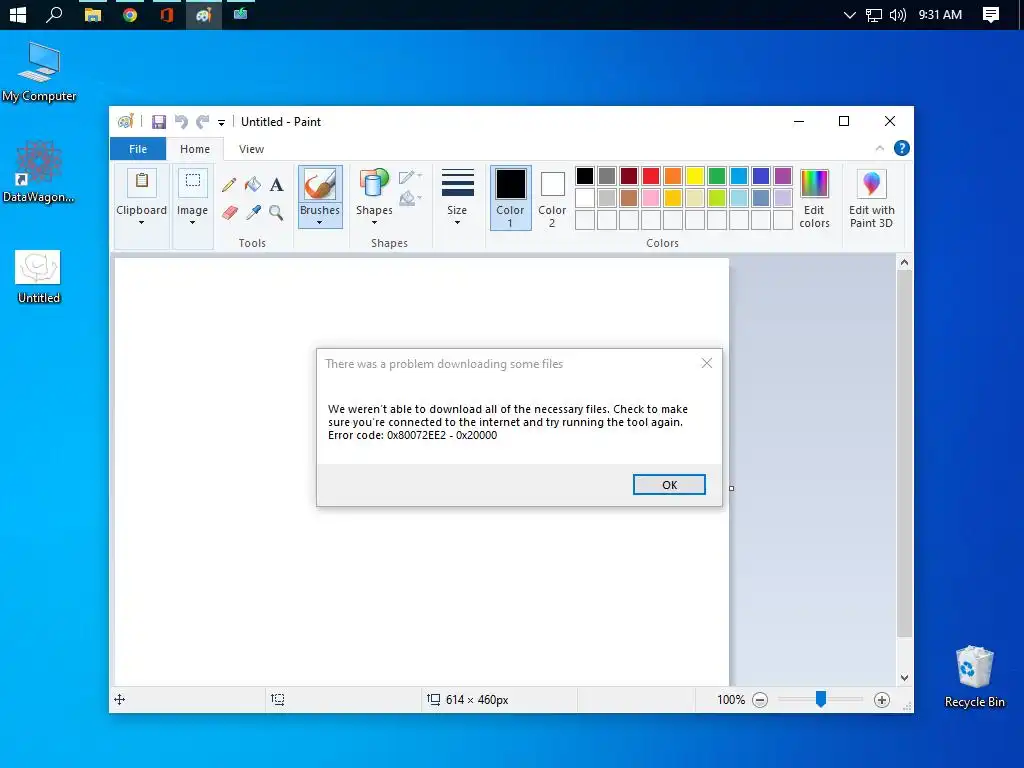This screenshot has height=768, width=1024.
Task: Select the Magnifier tool
Action: pyautogui.click(x=276, y=213)
